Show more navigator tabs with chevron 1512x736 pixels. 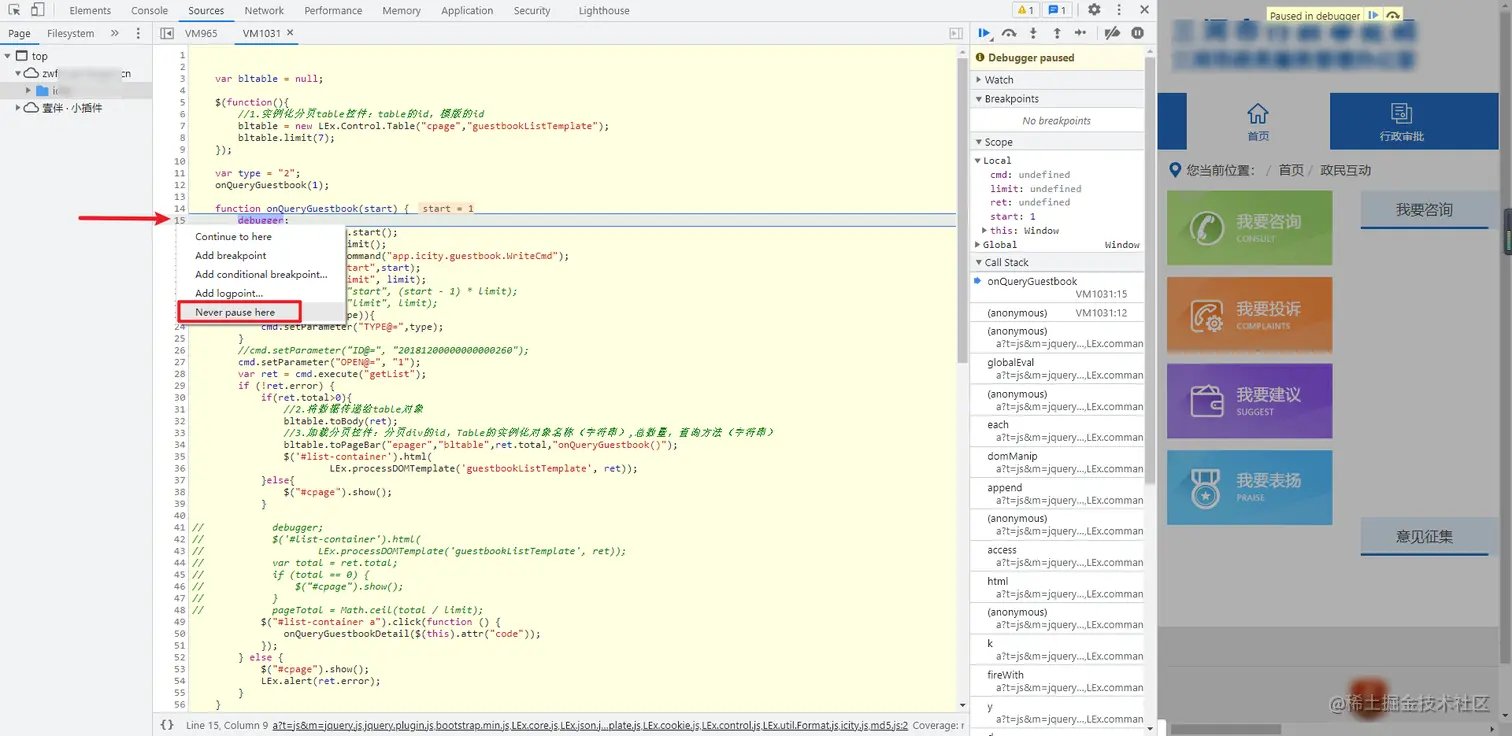point(114,33)
